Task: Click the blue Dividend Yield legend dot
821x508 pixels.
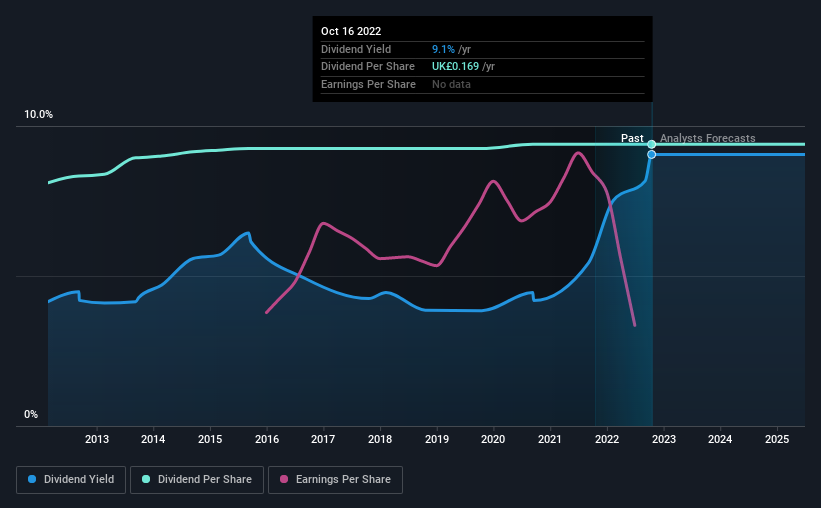Action: pos(32,479)
